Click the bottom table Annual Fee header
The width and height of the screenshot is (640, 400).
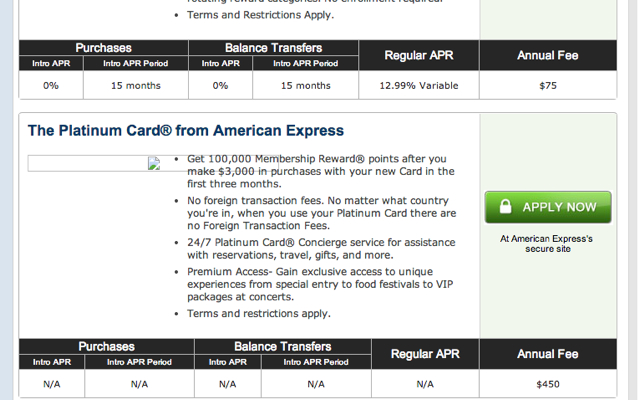point(548,354)
